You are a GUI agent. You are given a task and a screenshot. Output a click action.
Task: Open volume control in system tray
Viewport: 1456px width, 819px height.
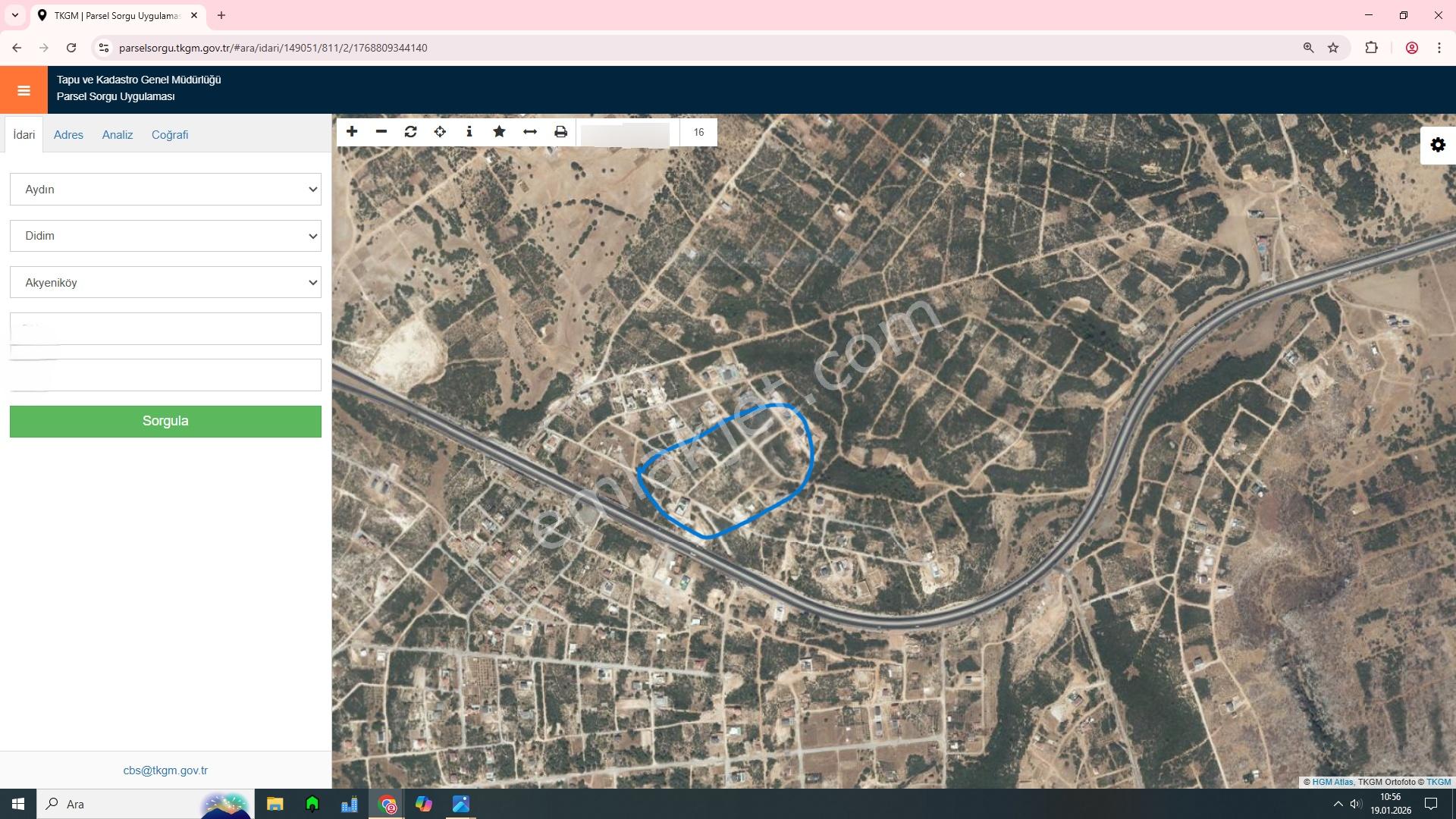pos(1355,804)
